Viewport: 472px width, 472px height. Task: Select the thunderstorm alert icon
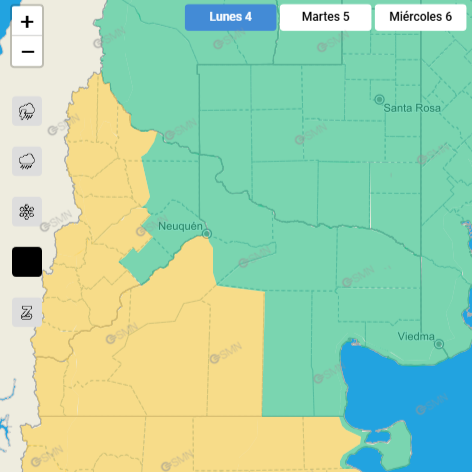pos(27,111)
